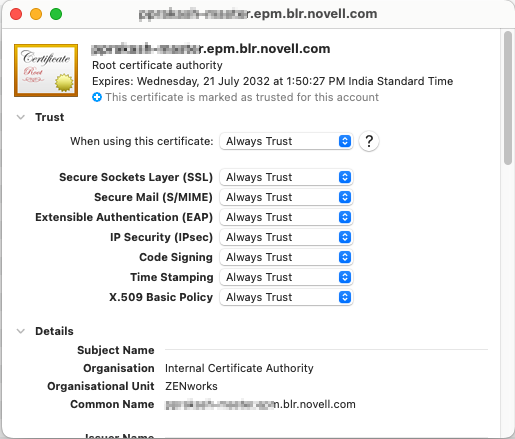The height and width of the screenshot is (439, 515).
Task: Click the 'Secure Mail (S/MIME)' label
Action: pos(153,197)
